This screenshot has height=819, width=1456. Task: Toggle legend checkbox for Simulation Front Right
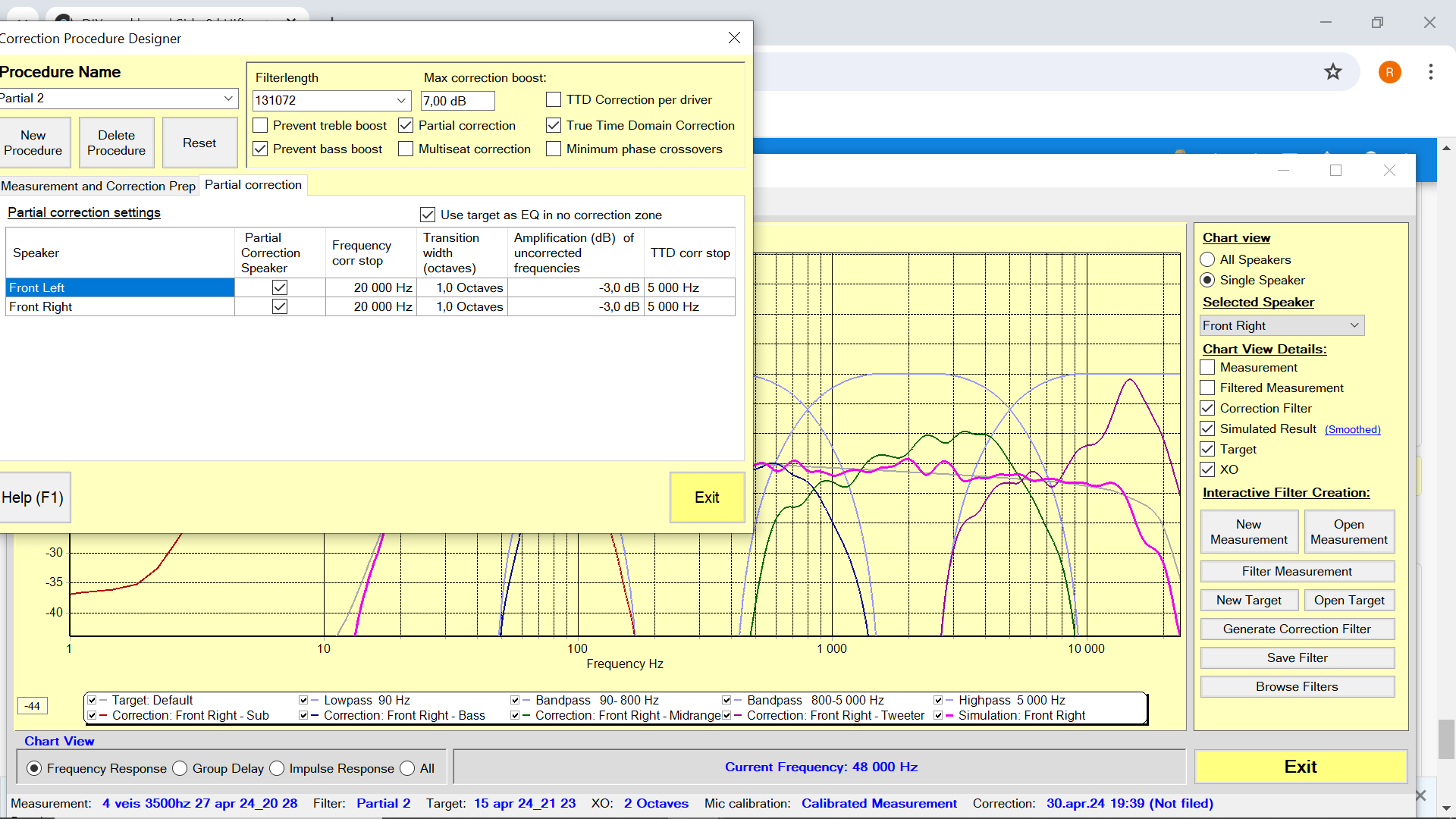tap(938, 715)
